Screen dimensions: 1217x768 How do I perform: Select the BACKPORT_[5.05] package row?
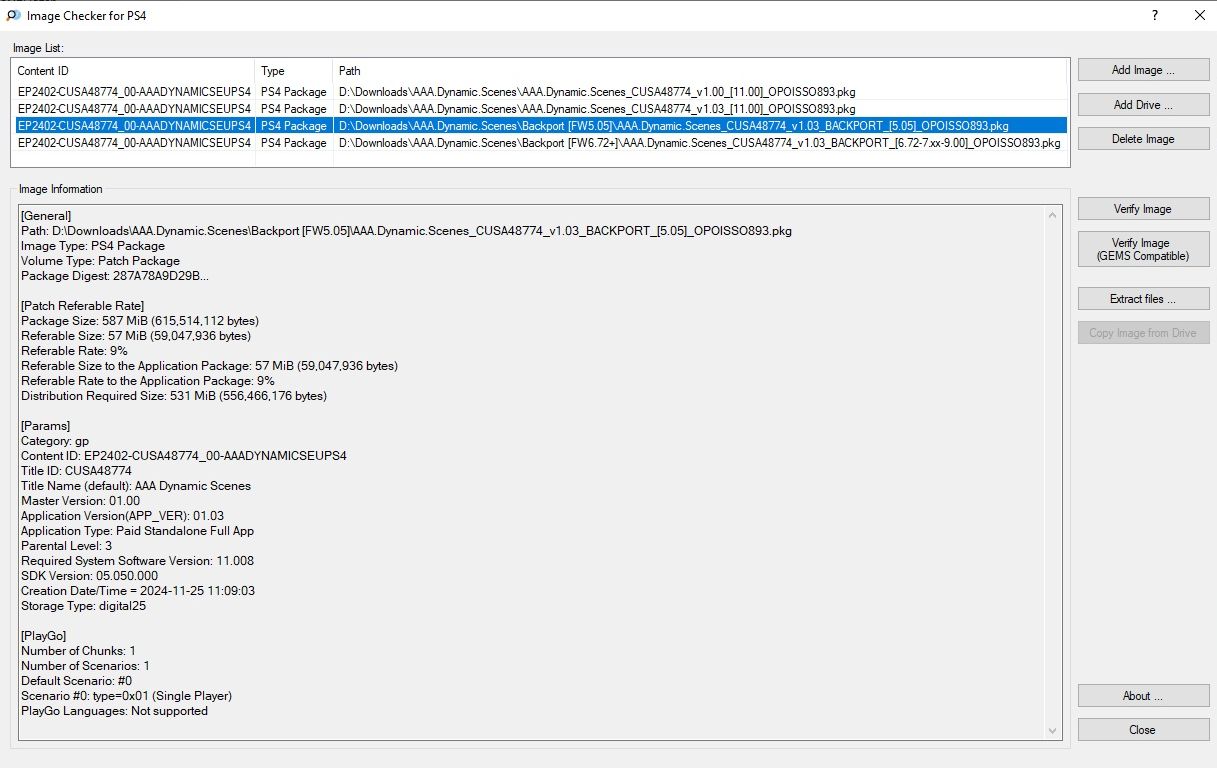point(540,126)
